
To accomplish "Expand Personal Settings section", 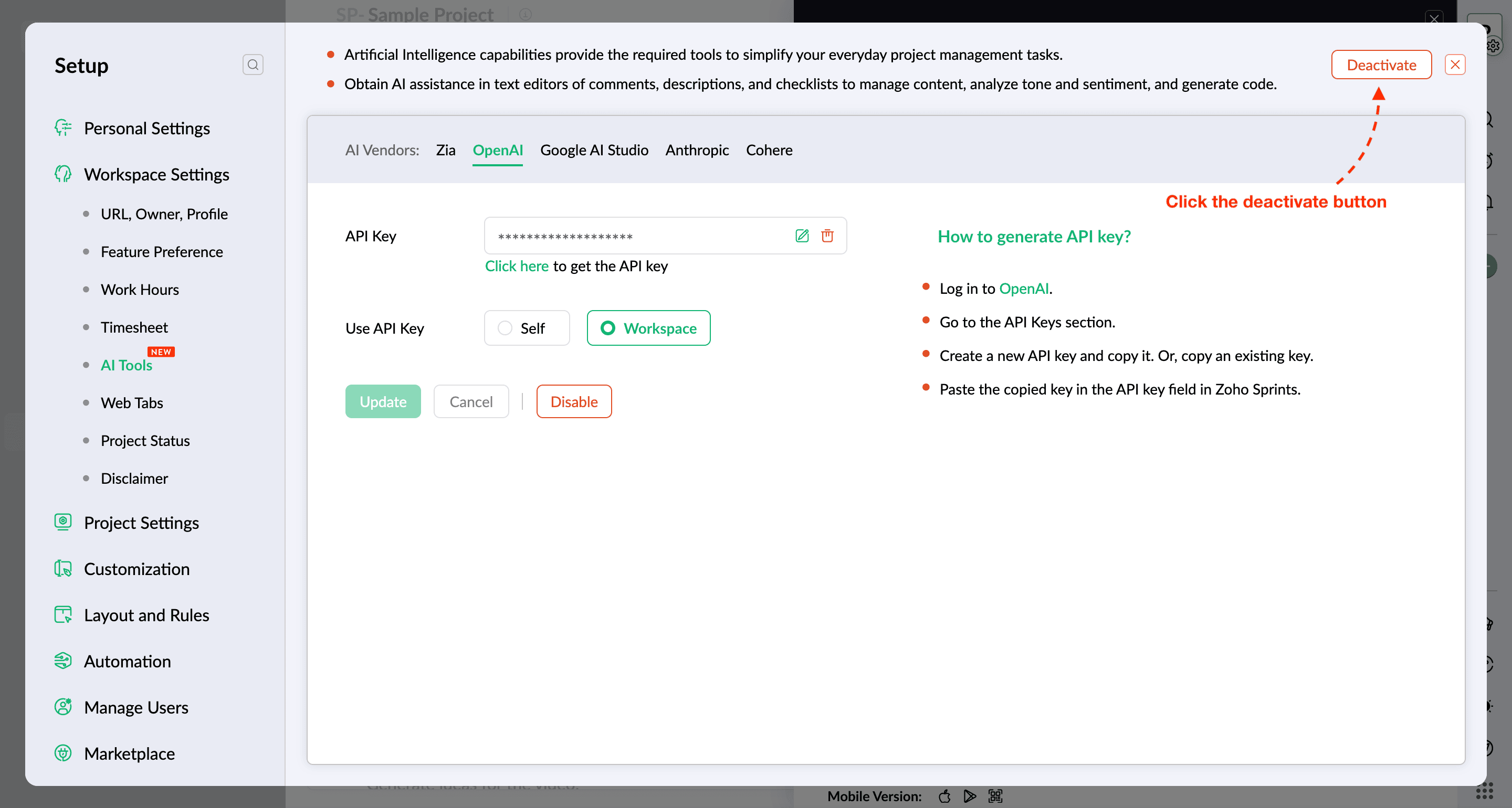I will 147,128.
